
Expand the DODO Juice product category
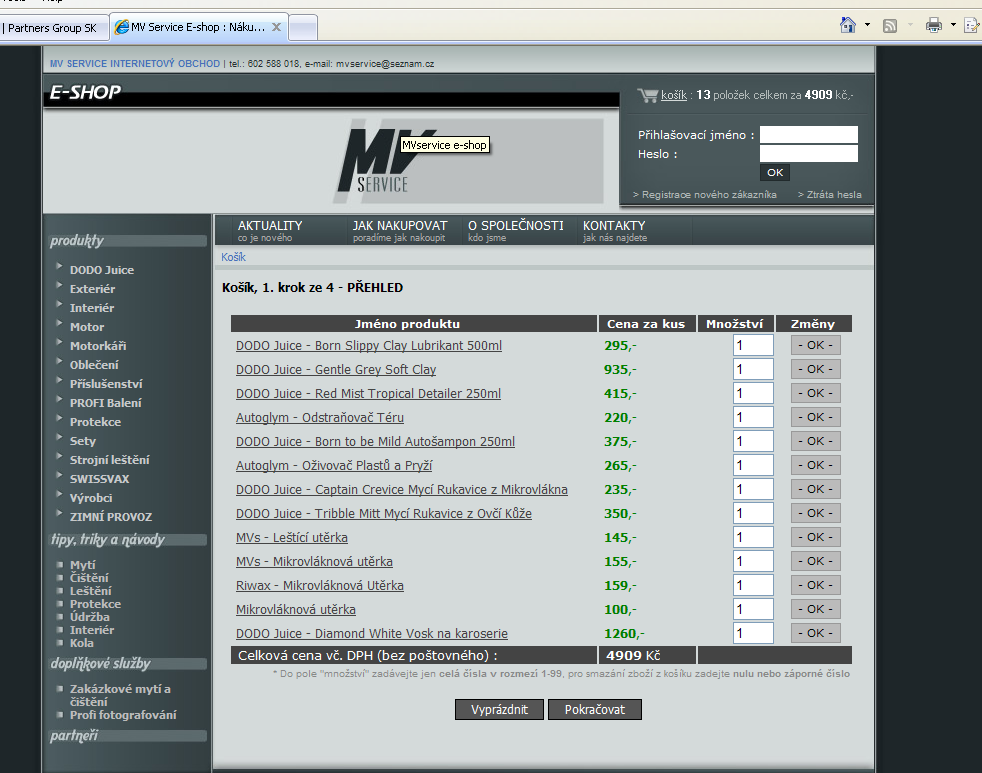101,270
